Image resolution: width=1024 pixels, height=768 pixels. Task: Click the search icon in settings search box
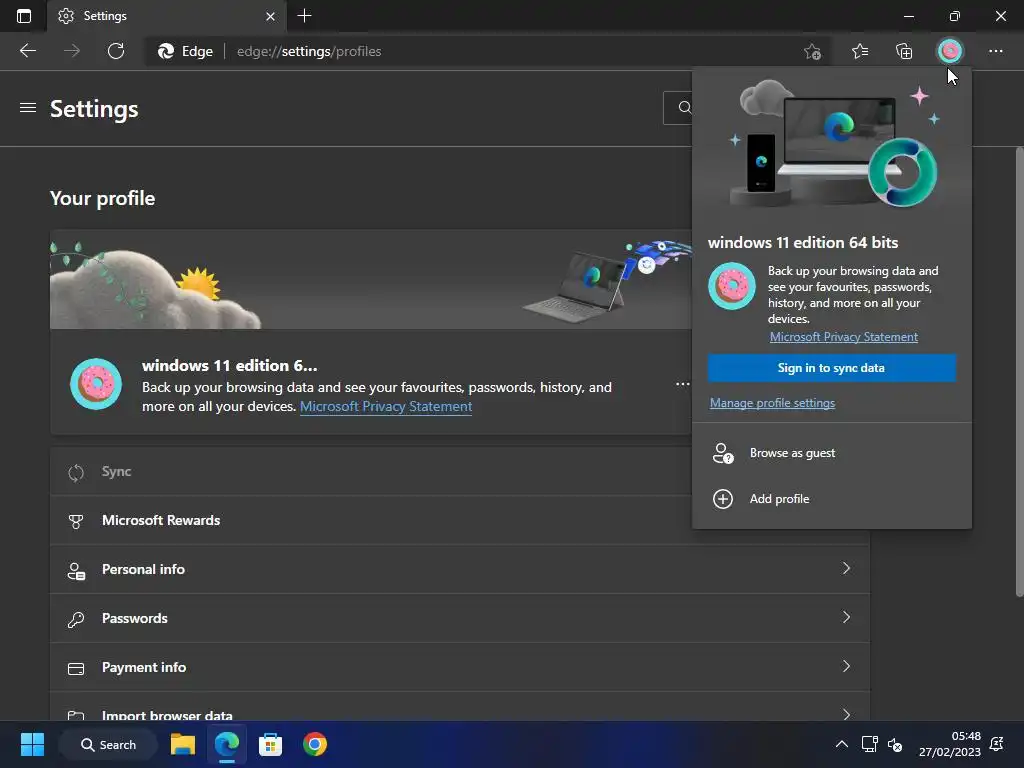[684, 108]
